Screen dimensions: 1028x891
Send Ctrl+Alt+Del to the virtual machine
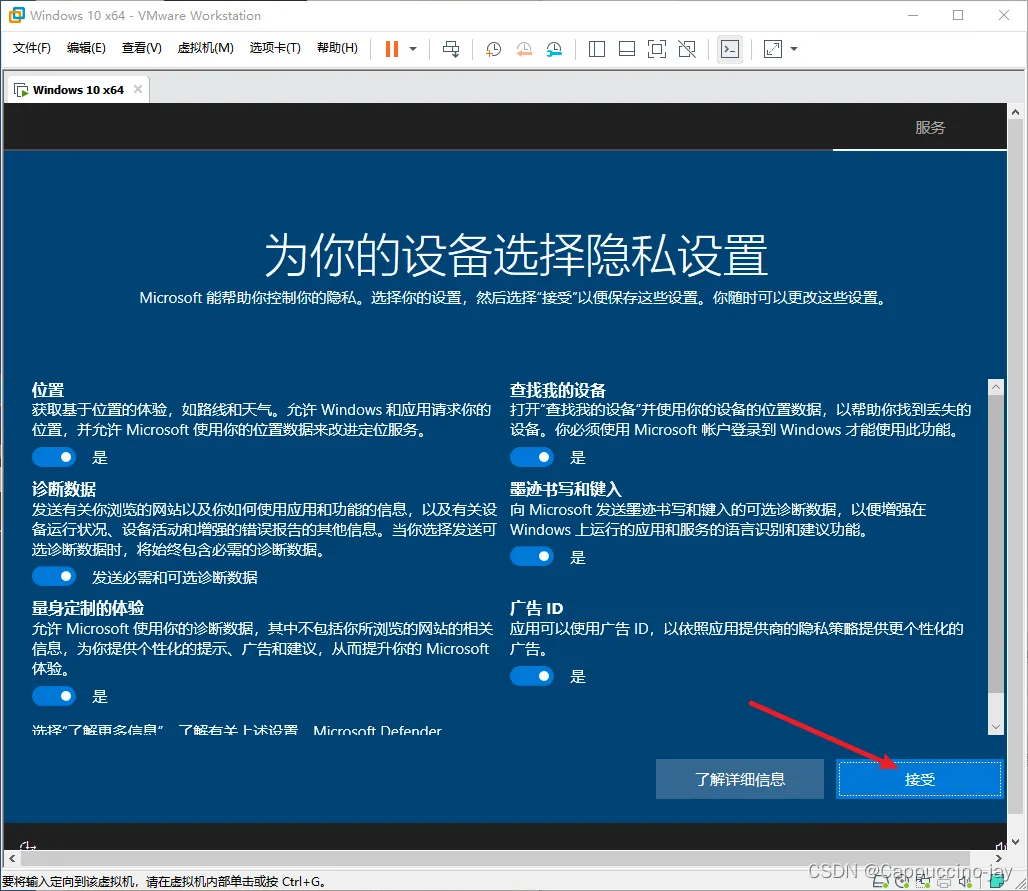[x=451, y=49]
